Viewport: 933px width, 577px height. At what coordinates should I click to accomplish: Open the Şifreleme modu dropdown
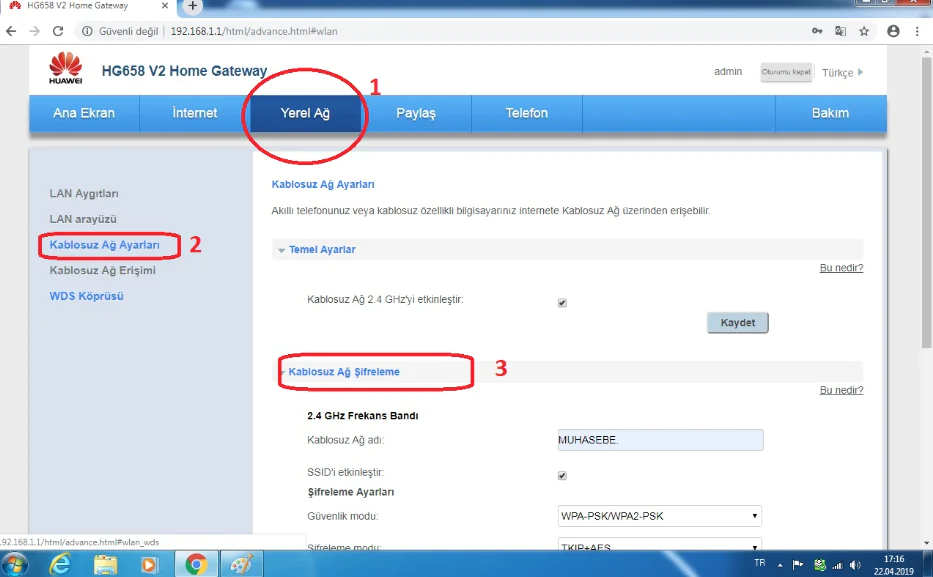point(660,544)
